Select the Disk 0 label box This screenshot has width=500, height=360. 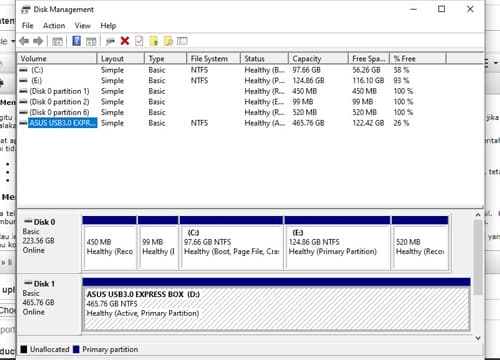(49, 242)
